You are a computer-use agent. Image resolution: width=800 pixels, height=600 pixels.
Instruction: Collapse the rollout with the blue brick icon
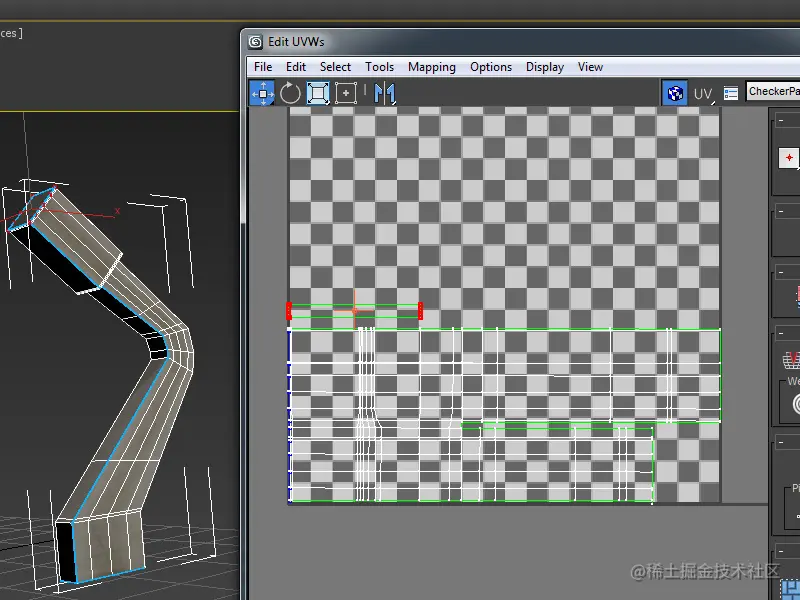(781, 552)
